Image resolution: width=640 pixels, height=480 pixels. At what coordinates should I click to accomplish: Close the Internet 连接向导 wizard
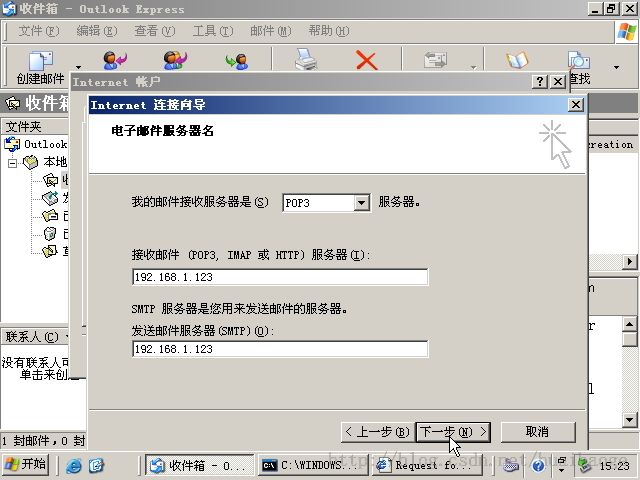(576, 105)
